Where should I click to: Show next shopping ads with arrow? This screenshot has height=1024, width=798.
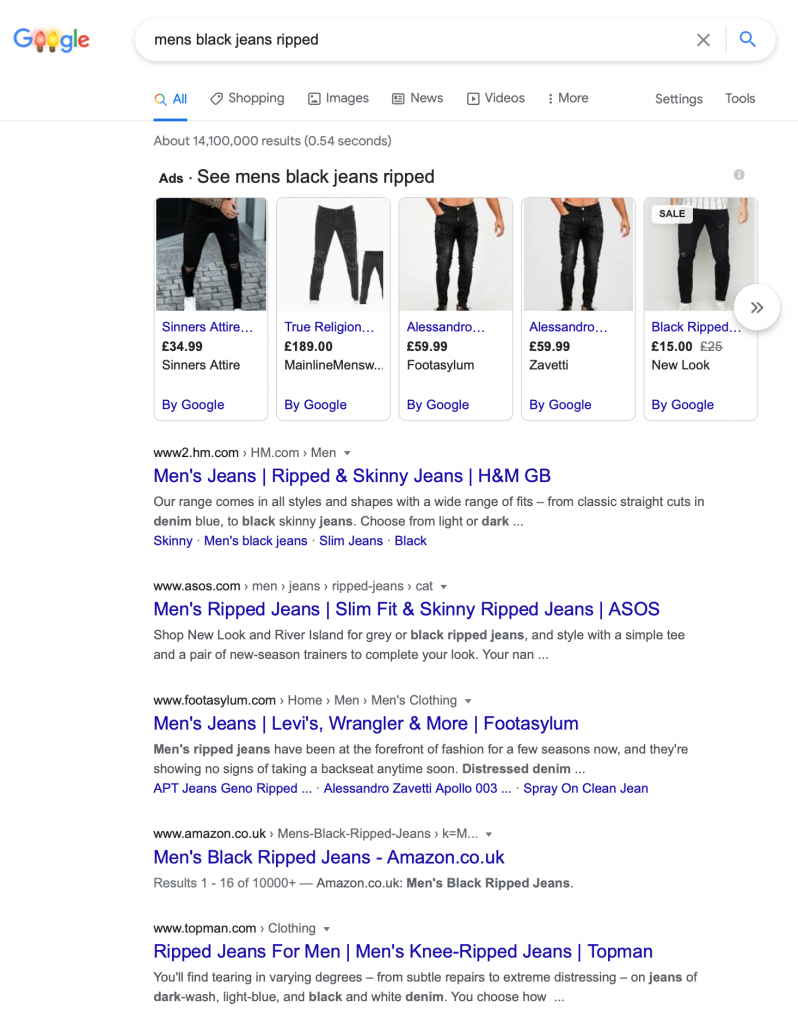[756, 308]
